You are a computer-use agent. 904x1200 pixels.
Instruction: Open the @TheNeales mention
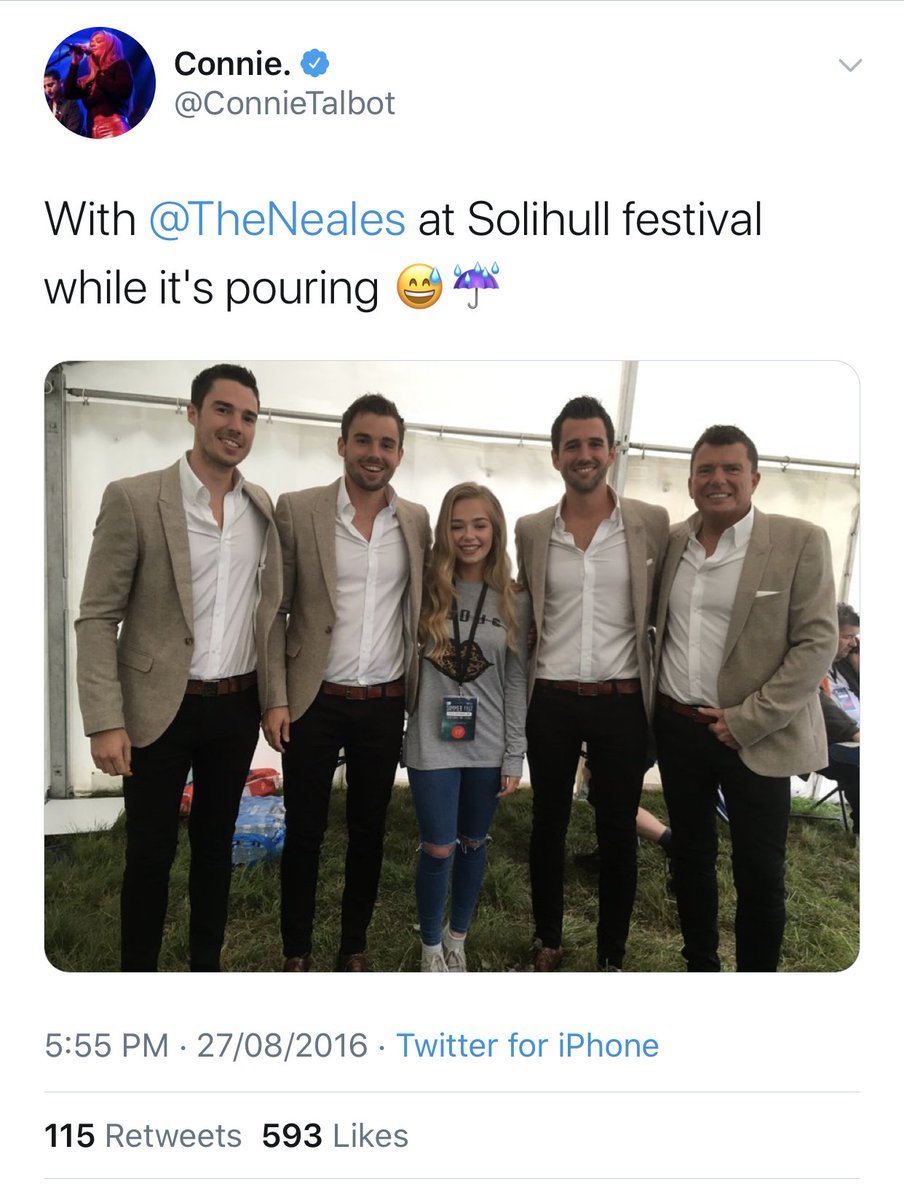pyautogui.click(x=277, y=220)
